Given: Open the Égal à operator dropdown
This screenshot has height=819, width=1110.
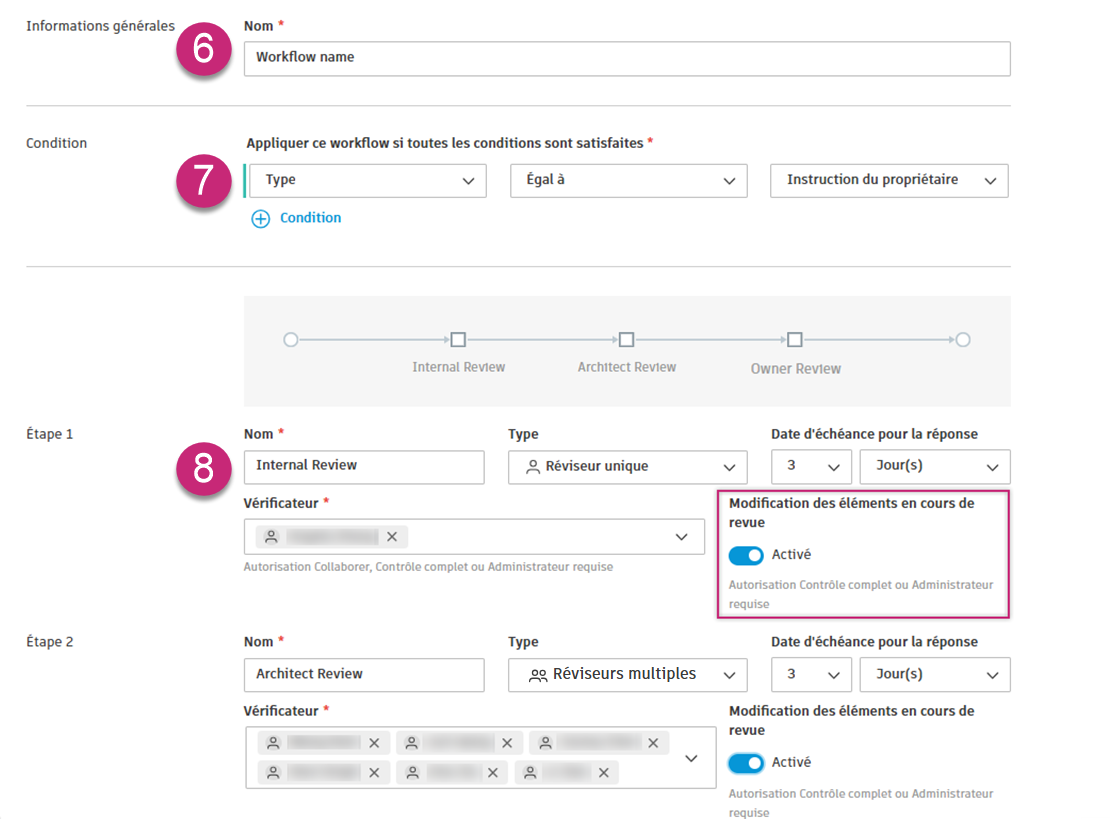Looking at the screenshot, I should tap(628, 181).
